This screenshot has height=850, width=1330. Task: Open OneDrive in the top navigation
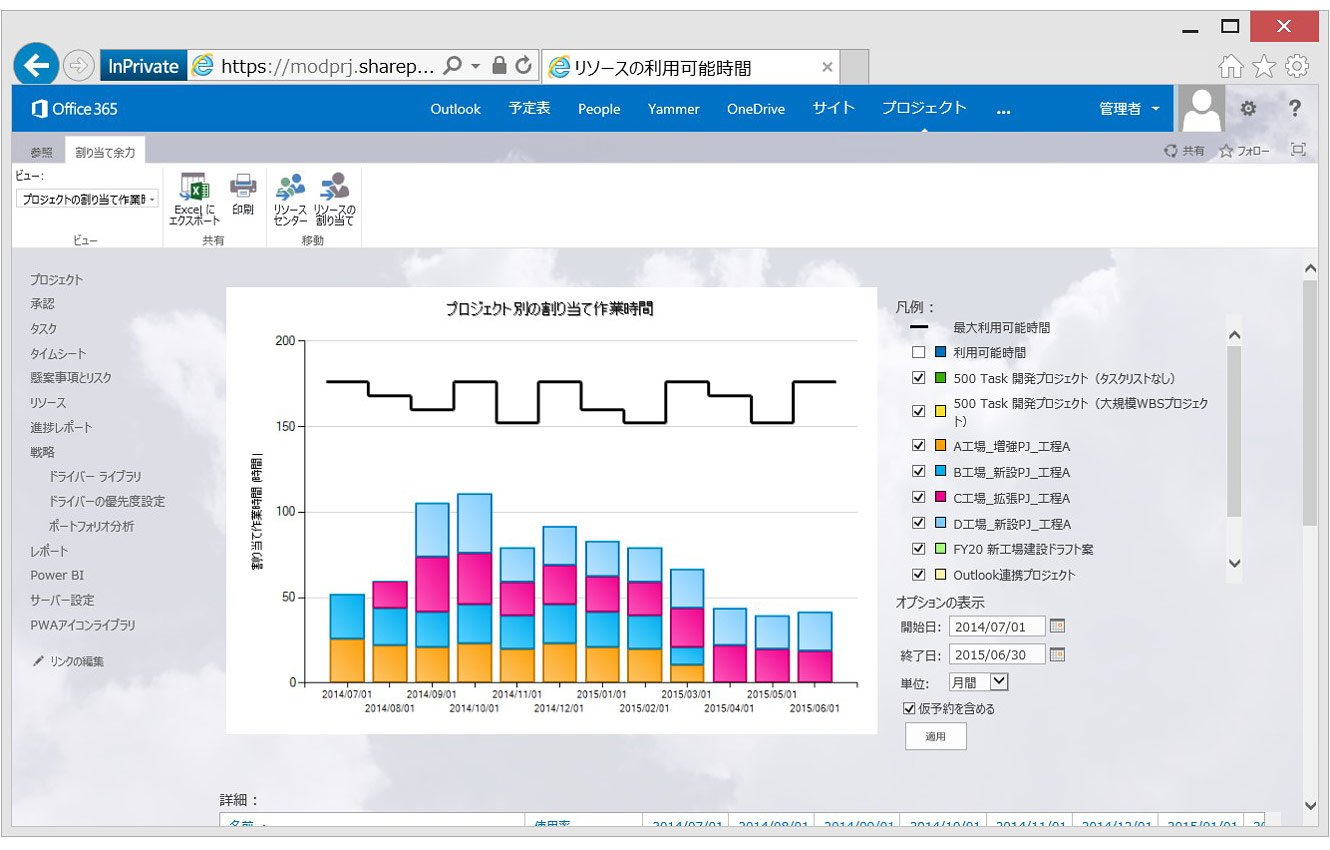tap(756, 109)
